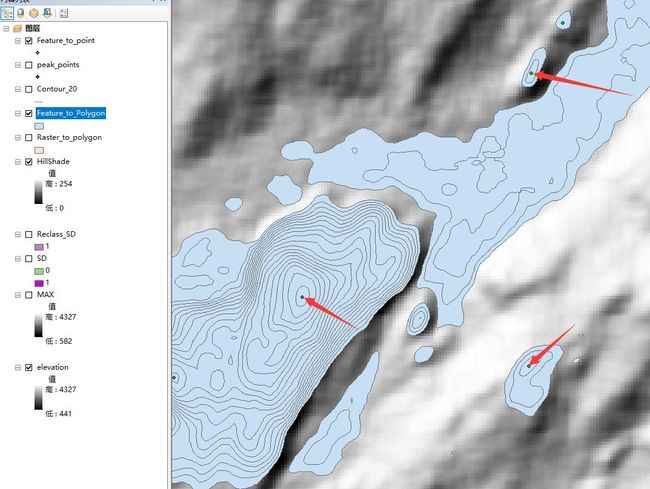
Task: Collapse the Feature_to_point layer legend
Action: [x=18, y=41]
